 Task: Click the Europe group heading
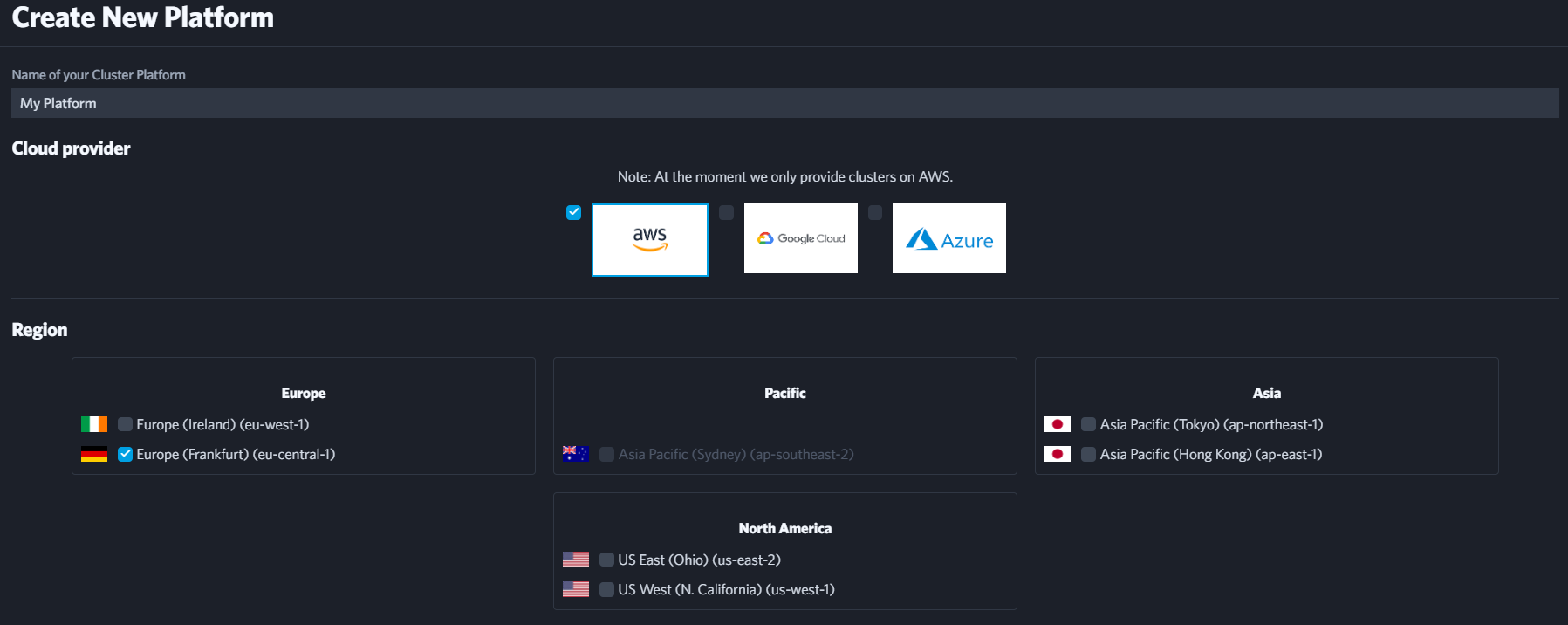click(304, 393)
